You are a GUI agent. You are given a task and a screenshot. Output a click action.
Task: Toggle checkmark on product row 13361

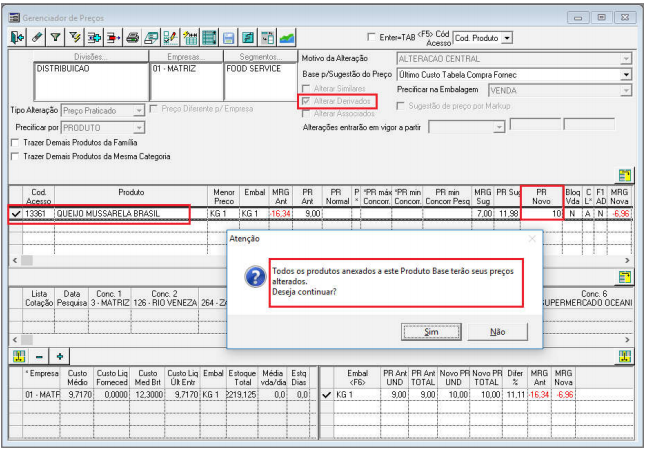point(16,214)
